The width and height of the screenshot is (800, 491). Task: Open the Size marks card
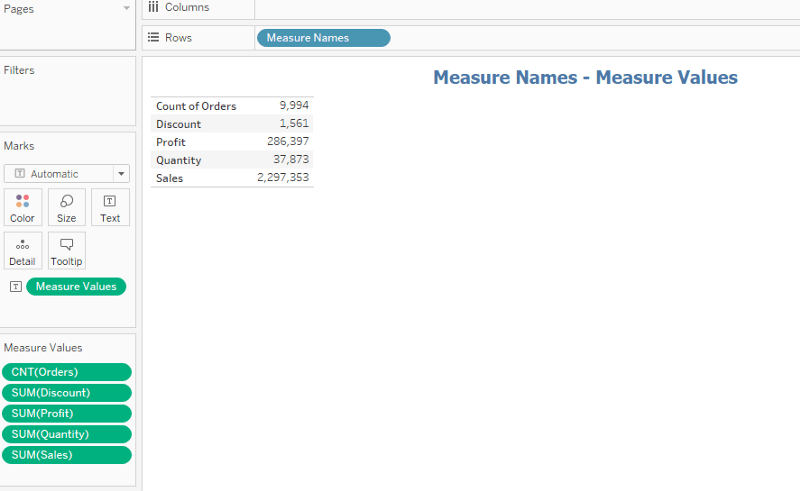(x=66, y=207)
